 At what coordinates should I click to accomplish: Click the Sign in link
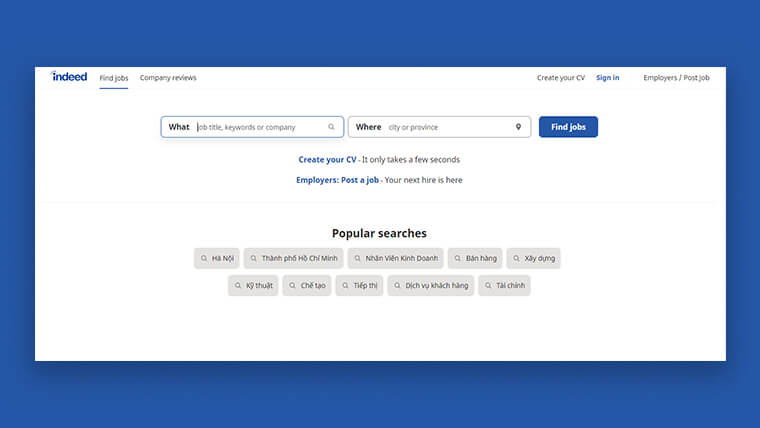(x=608, y=78)
